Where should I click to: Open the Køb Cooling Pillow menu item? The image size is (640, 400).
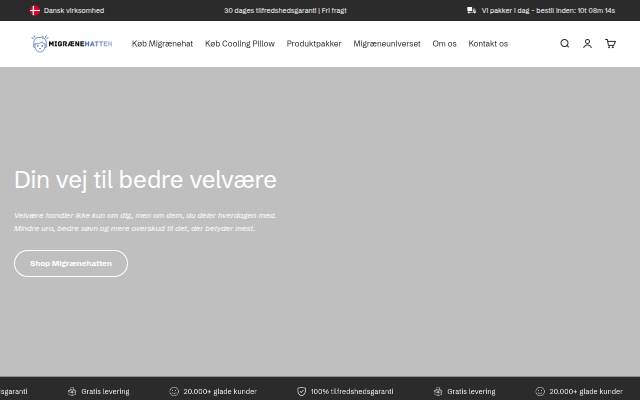point(240,44)
